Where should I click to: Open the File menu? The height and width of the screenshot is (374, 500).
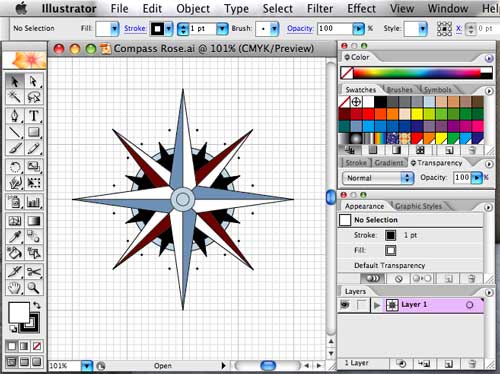[x=119, y=8]
